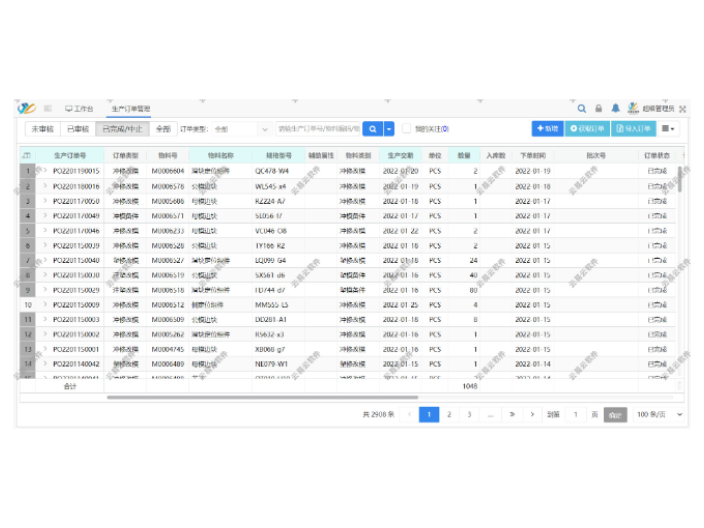
Task: Open the 工作台 workbench tab
Action: [x=79, y=109]
